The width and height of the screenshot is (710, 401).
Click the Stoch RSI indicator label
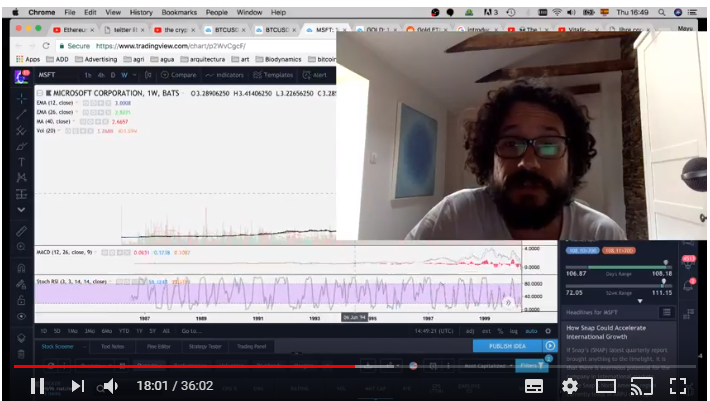(72, 282)
